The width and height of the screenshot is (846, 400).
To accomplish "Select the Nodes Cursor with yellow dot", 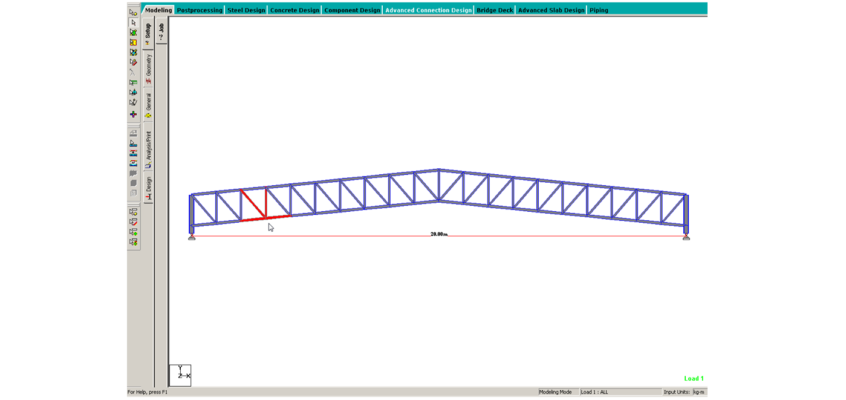I will [133, 12].
